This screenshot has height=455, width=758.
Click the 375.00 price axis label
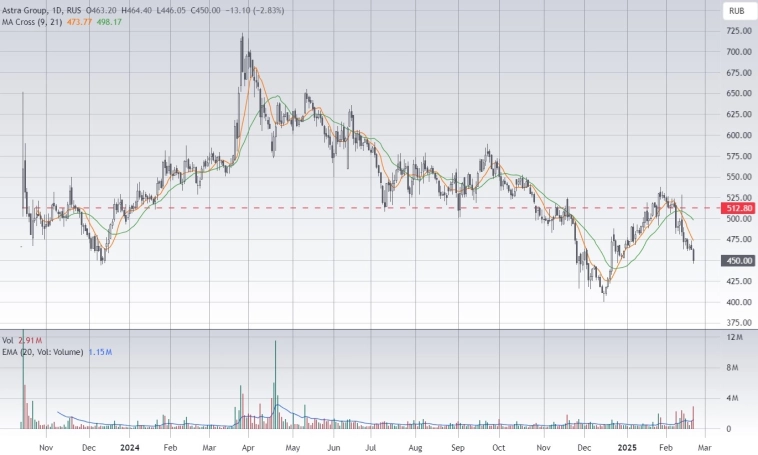click(739, 323)
